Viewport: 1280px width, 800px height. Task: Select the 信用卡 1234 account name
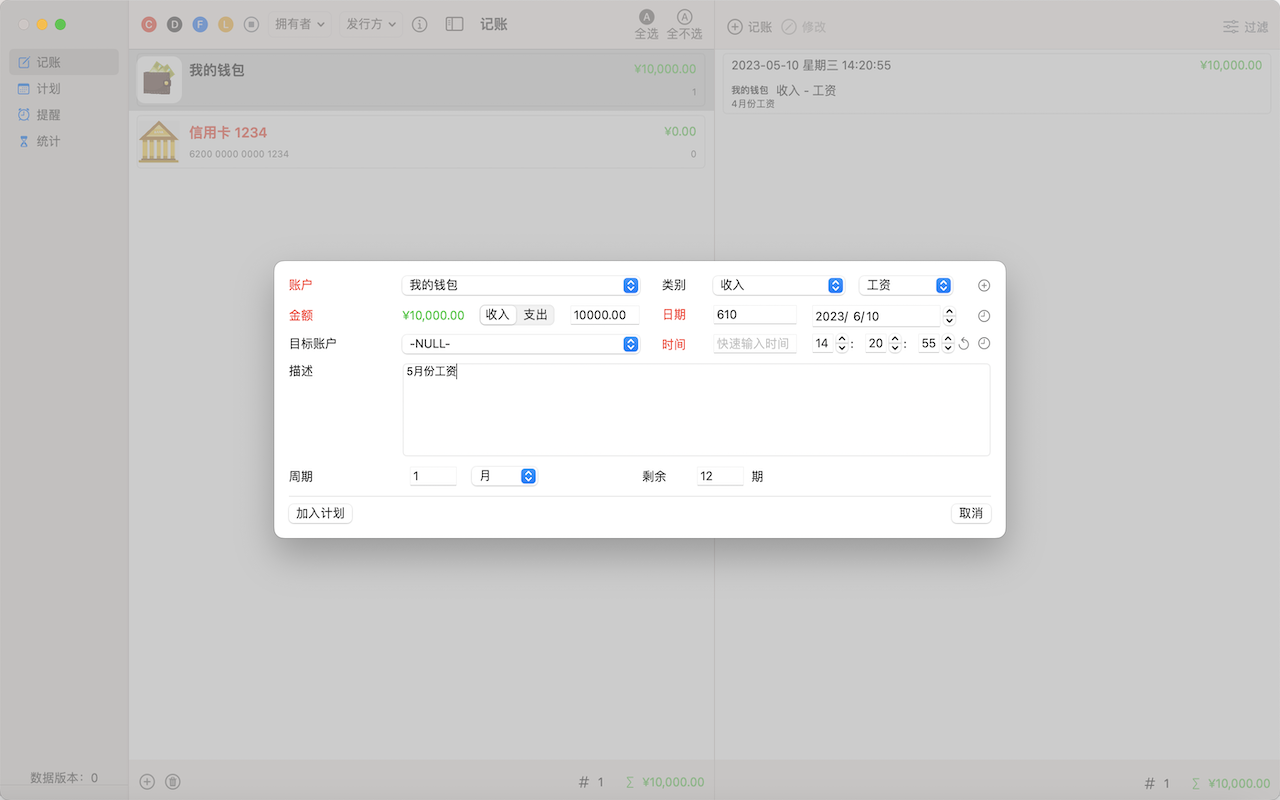point(228,132)
